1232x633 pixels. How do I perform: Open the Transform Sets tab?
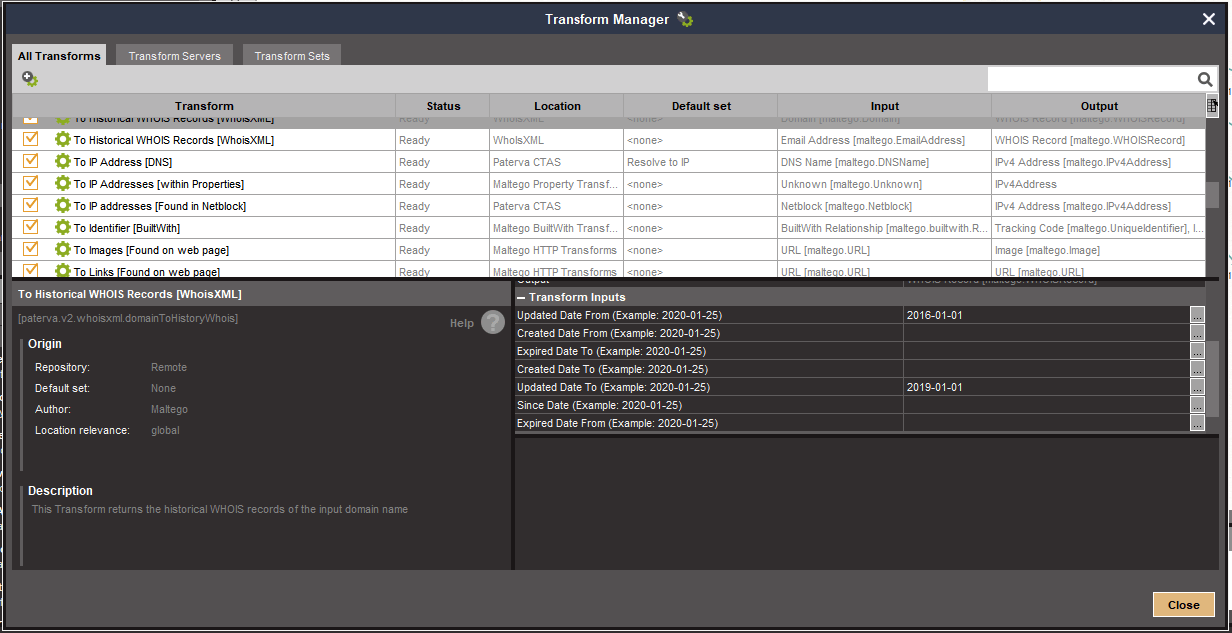(x=292, y=56)
